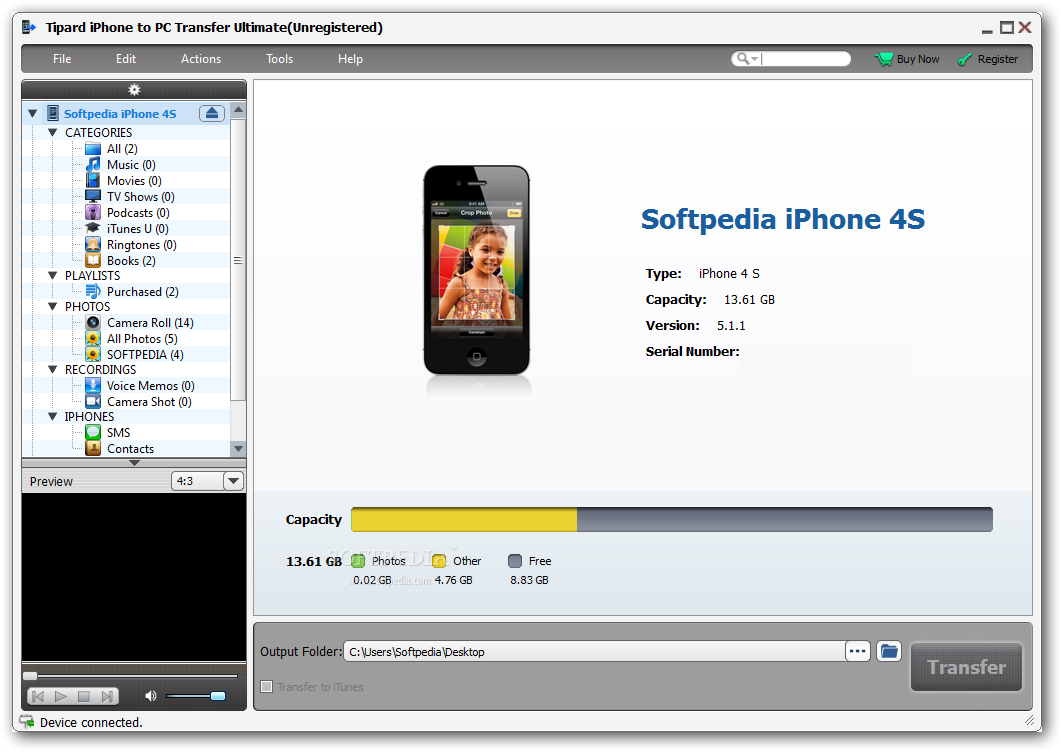Collapse the PHOTOS tree section

point(52,307)
